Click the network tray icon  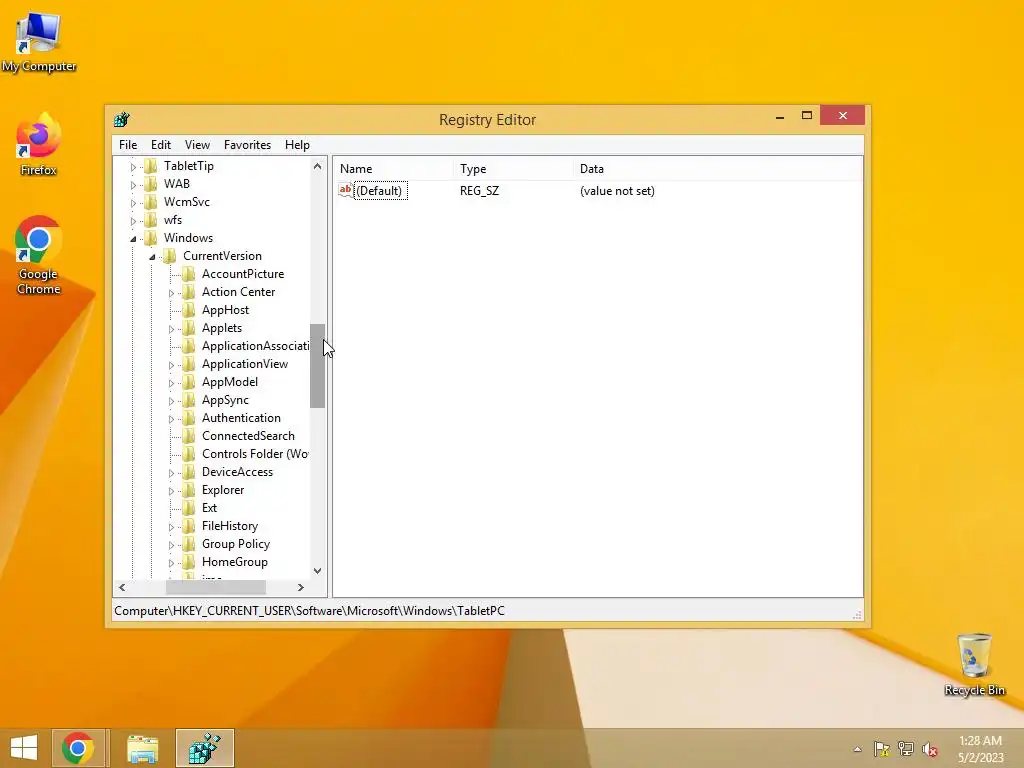click(x=906, y=749)
